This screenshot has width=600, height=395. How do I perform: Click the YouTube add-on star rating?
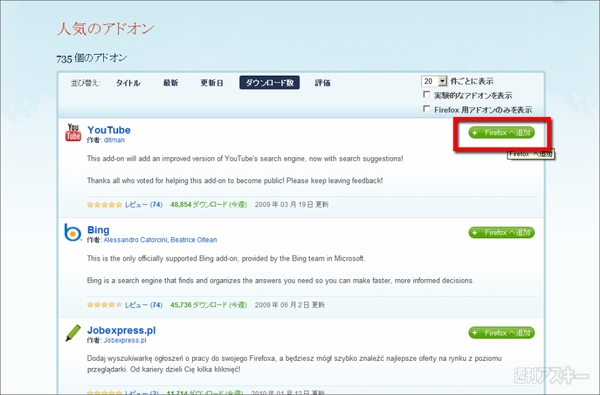(x=104, y=205)
